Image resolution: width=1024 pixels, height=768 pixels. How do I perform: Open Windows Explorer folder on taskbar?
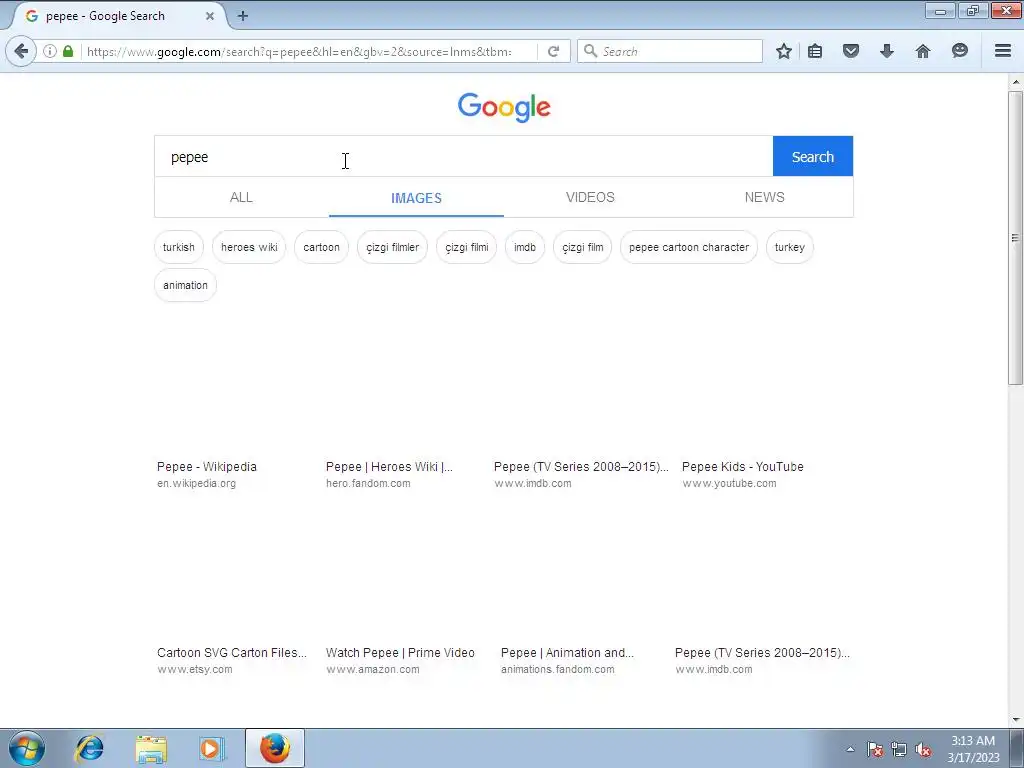(151, 748)
